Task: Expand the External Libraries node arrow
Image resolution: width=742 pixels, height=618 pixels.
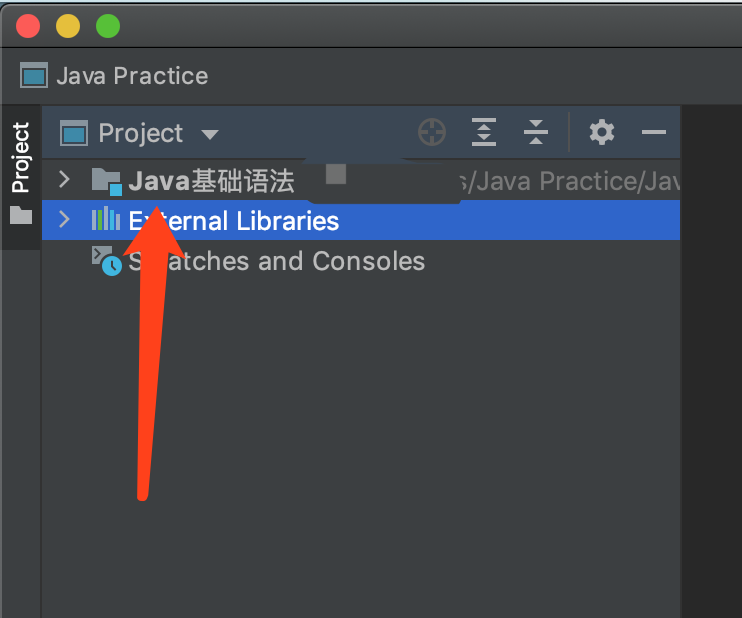Action: pyautogui.click(x=65, y=220)
